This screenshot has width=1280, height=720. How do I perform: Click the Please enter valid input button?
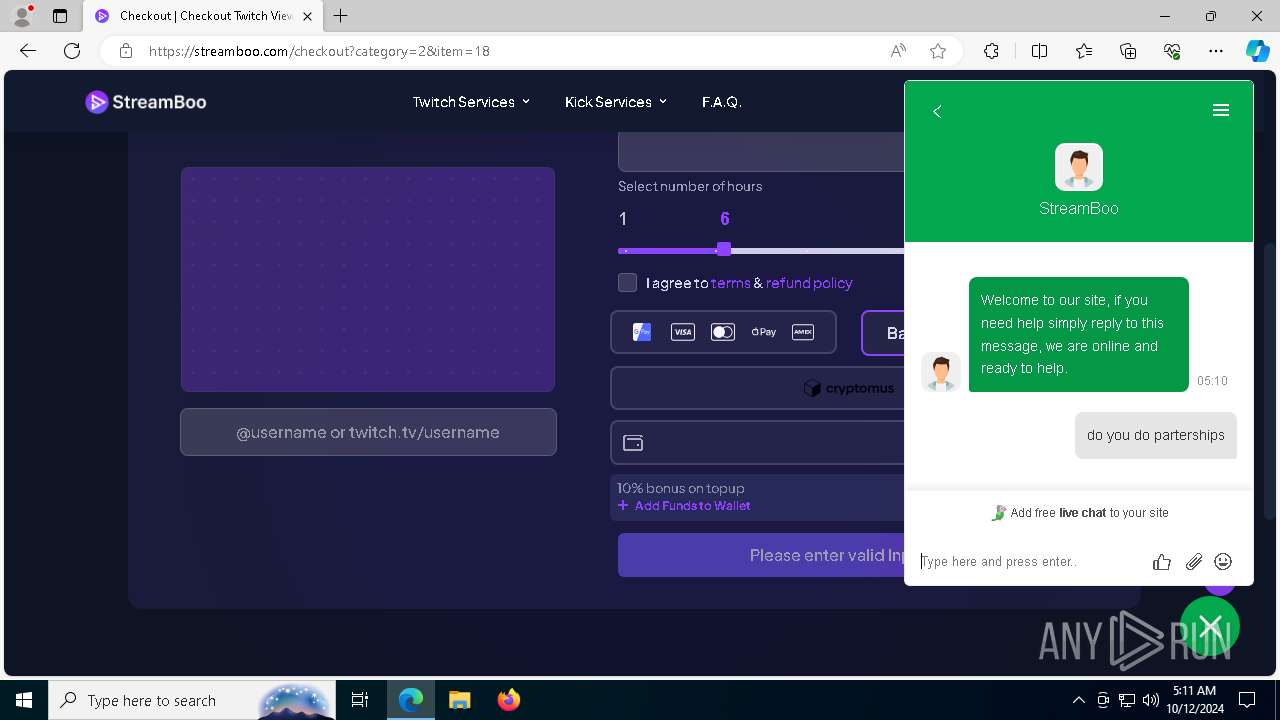761,555
